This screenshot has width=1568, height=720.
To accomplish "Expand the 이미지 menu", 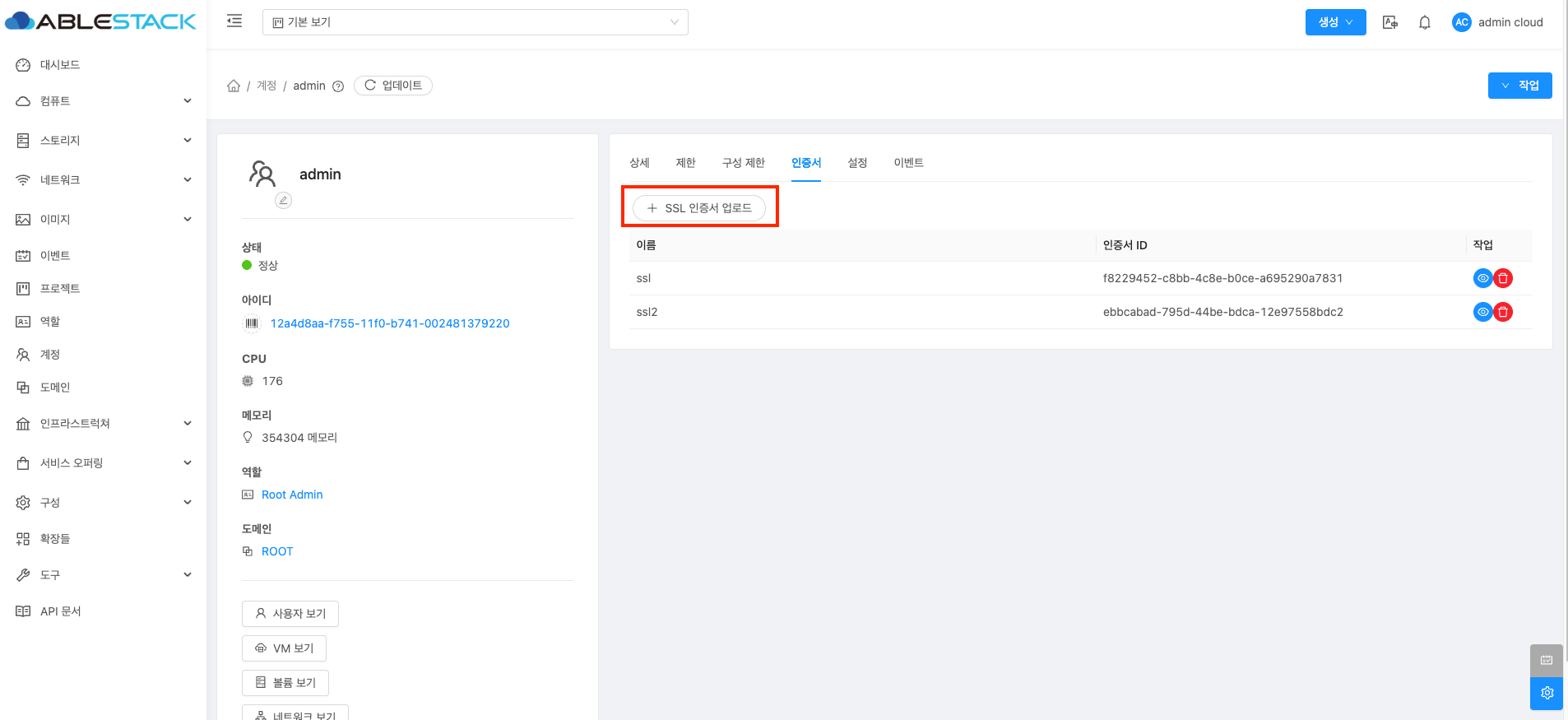I will pos(103,220).
